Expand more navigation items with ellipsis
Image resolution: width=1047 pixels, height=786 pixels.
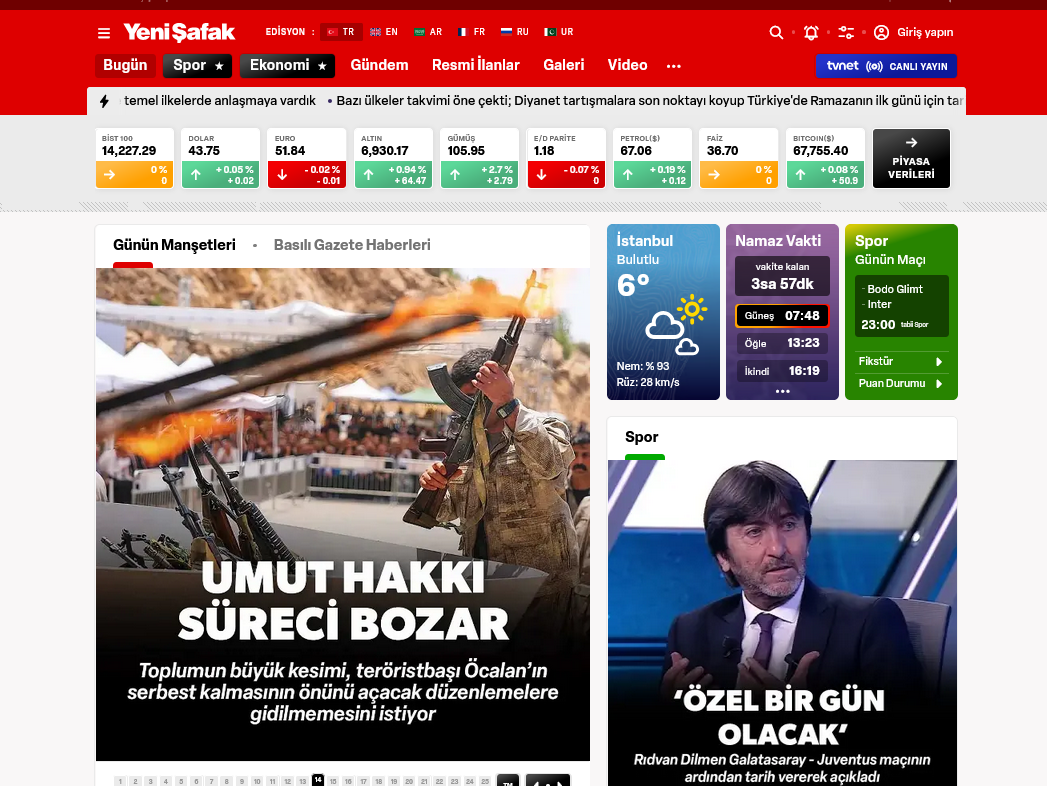673,66
